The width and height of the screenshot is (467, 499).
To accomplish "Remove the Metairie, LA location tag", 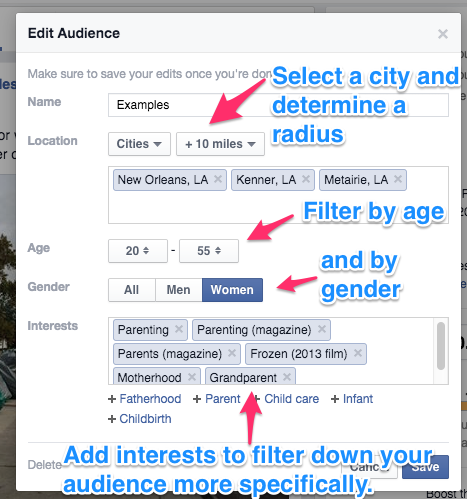I will (397, 179).
